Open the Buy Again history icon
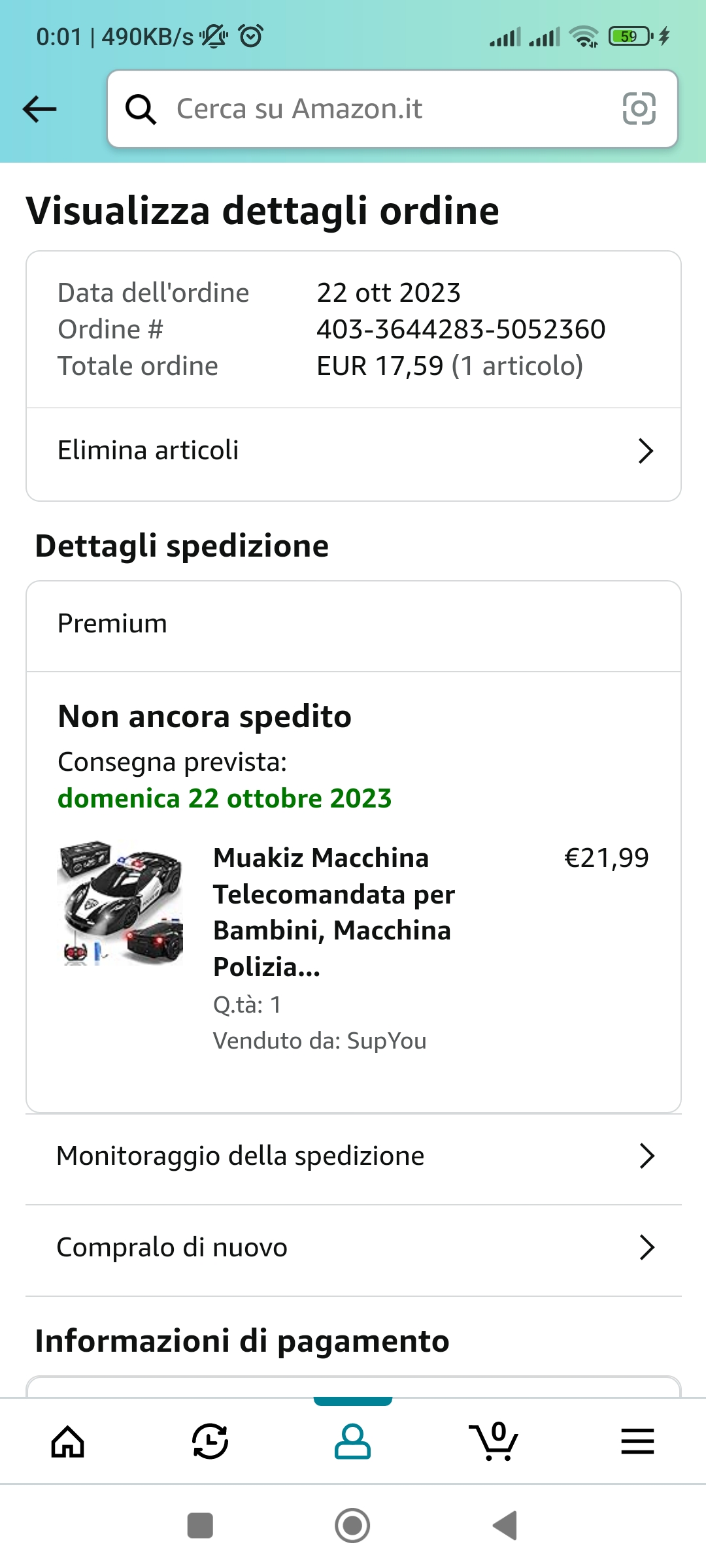The image size is (706, 1568). (210, 1441)
